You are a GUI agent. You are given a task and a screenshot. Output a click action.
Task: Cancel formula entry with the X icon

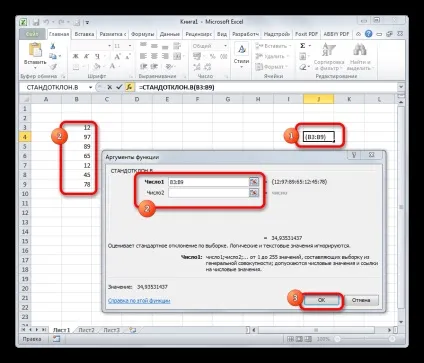[109, 87]
